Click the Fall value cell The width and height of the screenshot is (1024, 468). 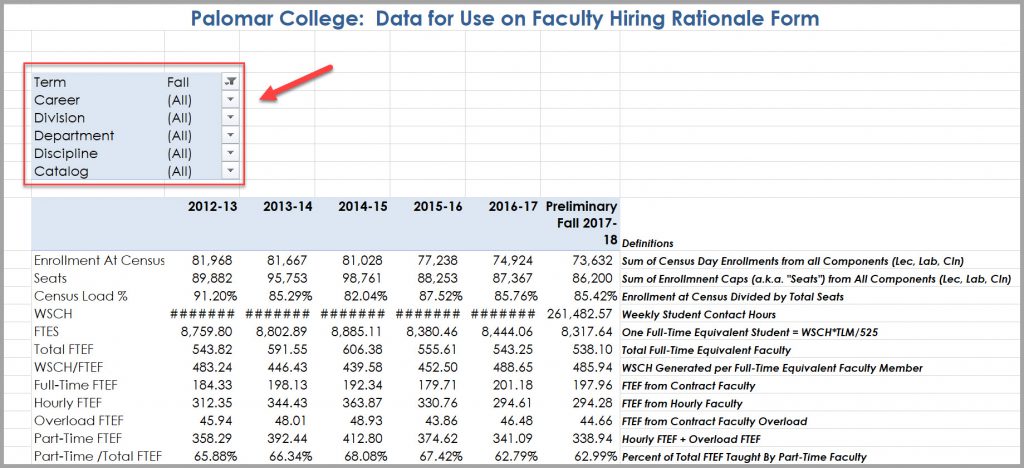tap(178, 82)
